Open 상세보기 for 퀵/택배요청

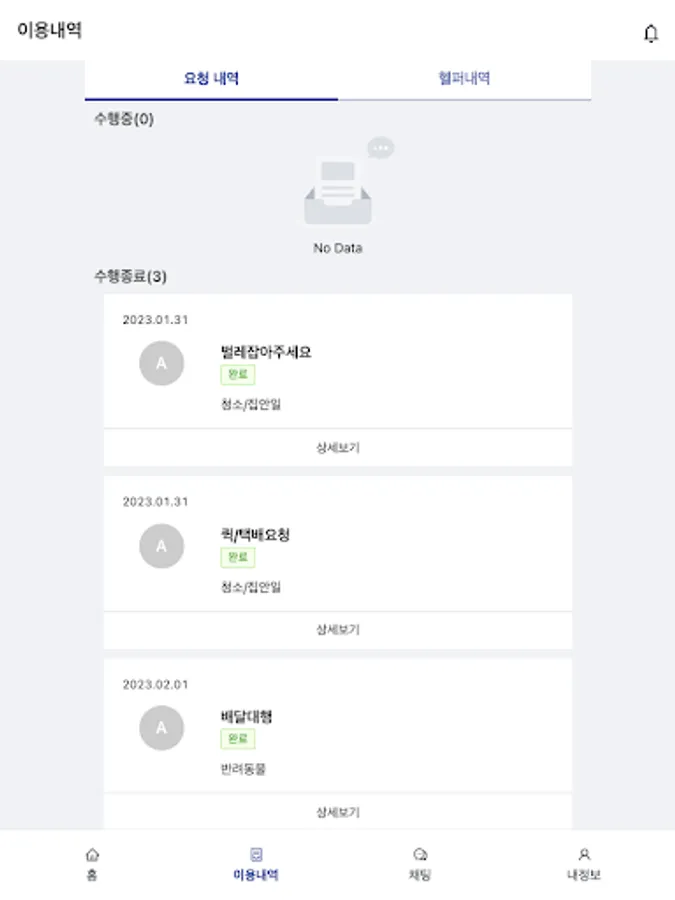[338, 630]
